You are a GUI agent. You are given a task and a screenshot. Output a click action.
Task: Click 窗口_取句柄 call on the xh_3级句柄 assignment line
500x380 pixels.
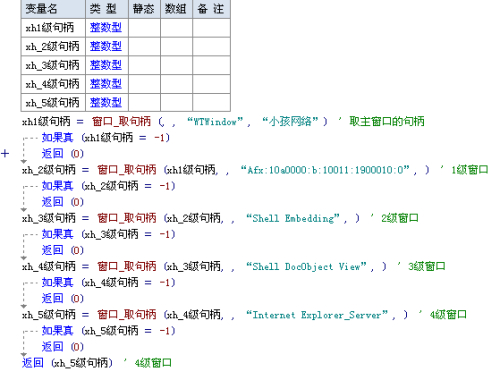(x=127, y=218)
